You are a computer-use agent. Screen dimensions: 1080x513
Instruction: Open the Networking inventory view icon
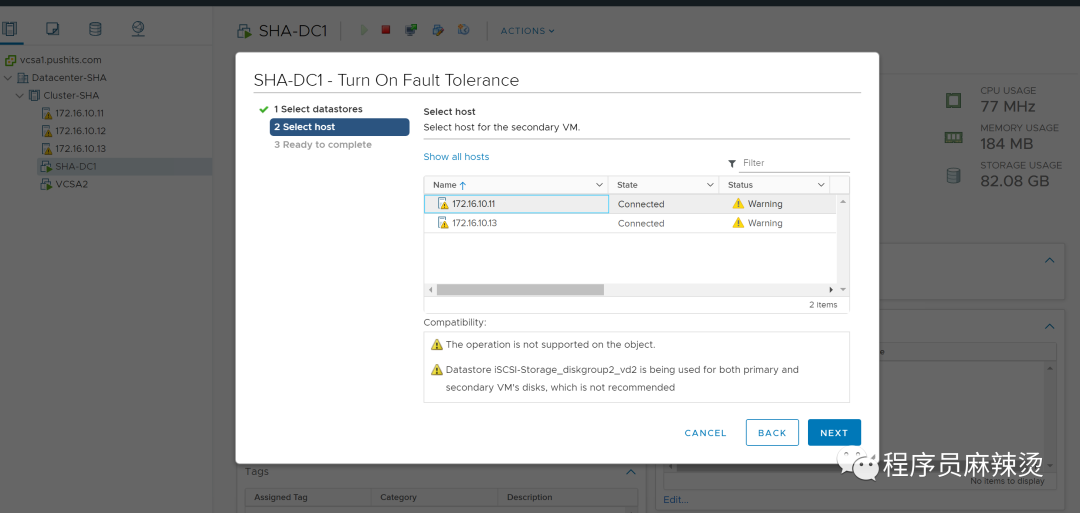click(x=138, y=29)
